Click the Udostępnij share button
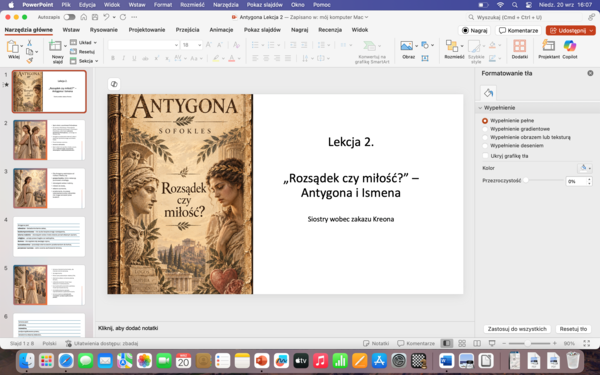The width and height of the screenshot is (600, 375). click(x=567, y=31)
